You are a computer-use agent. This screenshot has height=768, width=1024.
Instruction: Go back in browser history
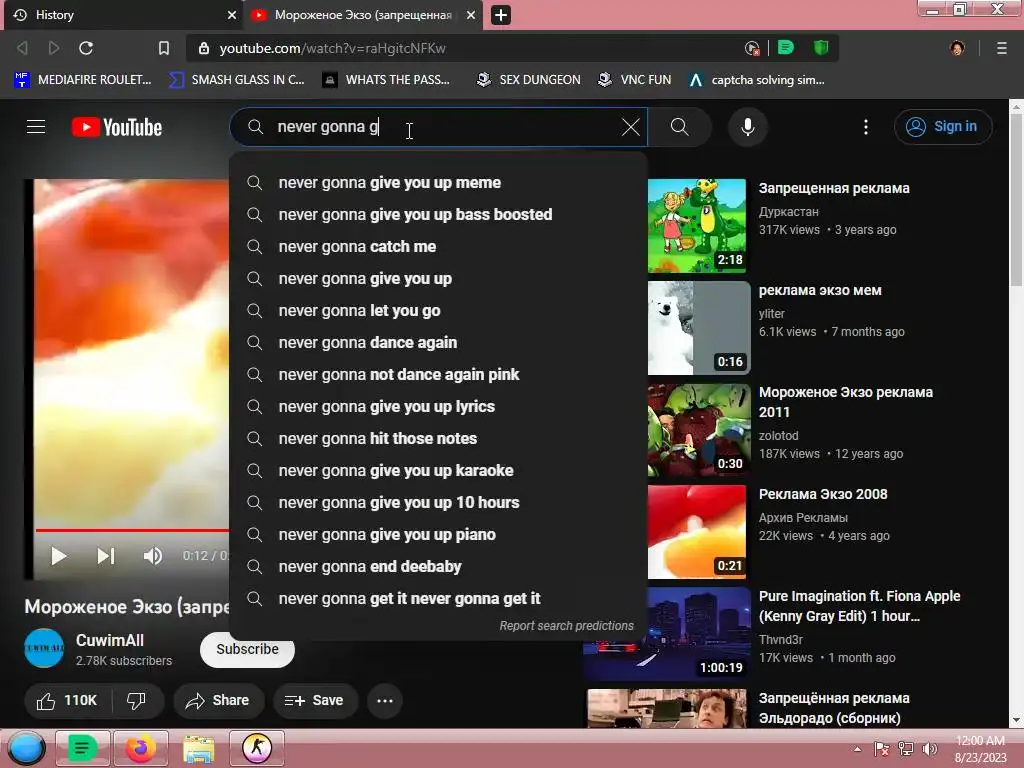[x=23, y=48]
